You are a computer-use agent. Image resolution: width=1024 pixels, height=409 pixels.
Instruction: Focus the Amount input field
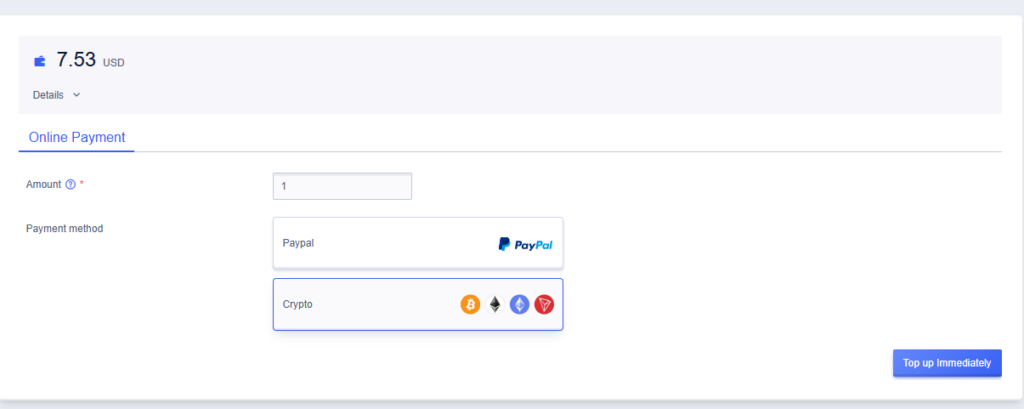point(342,186)
